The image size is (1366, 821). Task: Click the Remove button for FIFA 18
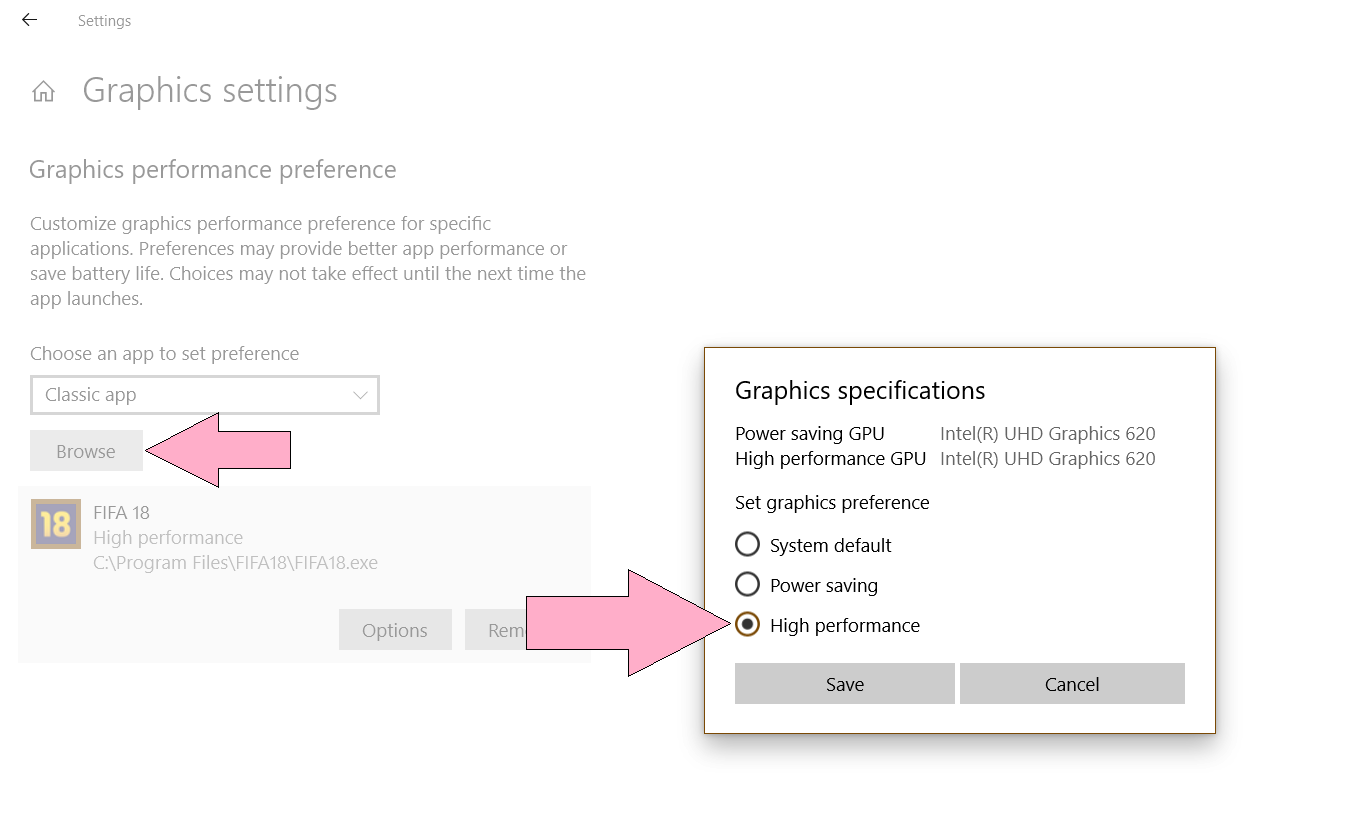pyautogui.click(x=496, y=630)
